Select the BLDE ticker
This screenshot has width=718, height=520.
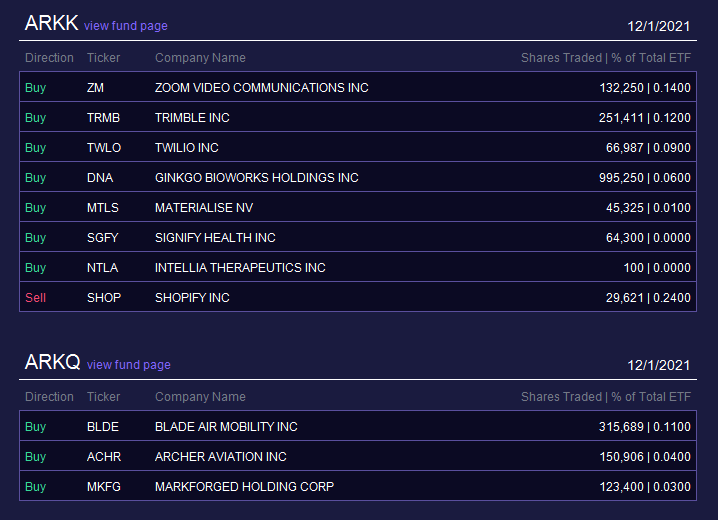click(103, 427)
